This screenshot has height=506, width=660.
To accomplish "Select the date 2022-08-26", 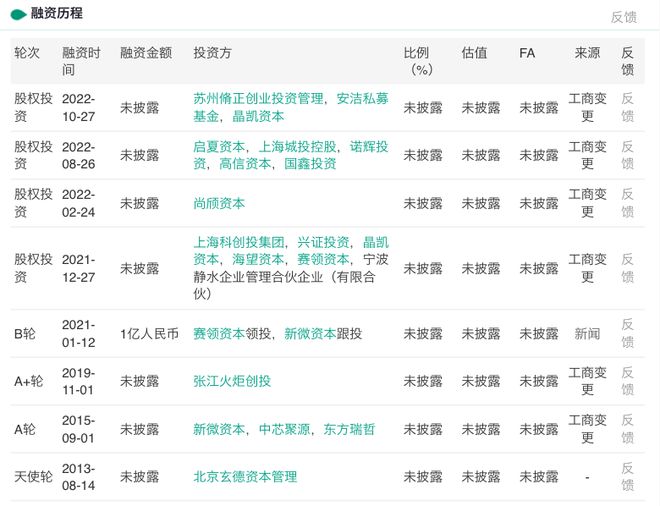I will tap(79, 155).
